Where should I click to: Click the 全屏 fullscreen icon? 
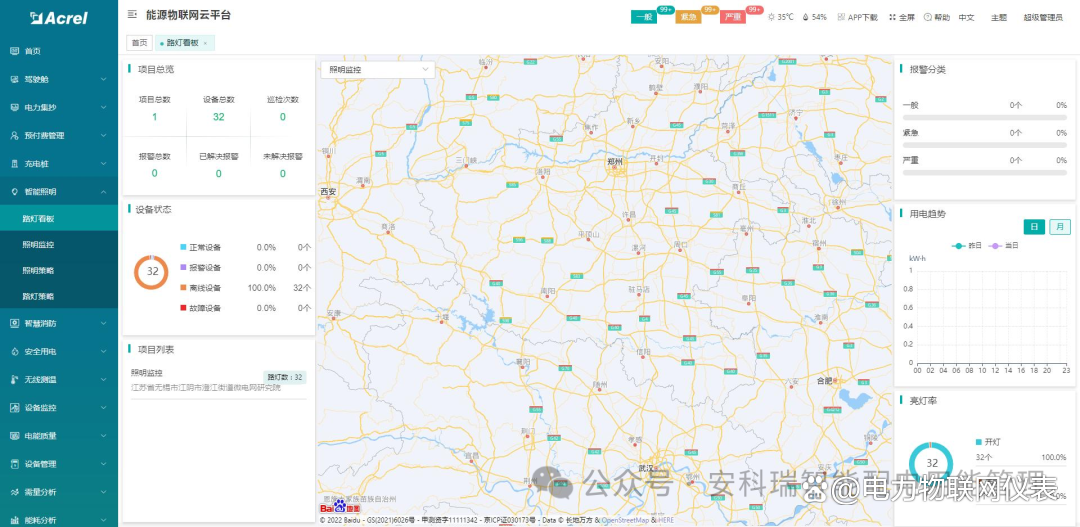893,17
